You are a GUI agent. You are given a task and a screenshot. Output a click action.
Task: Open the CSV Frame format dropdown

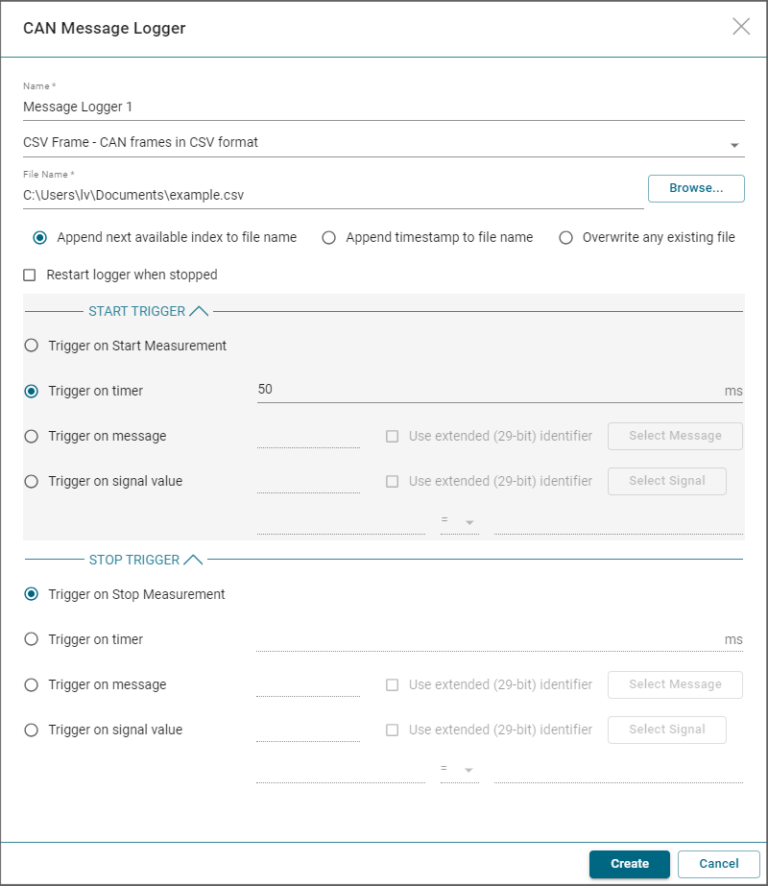[x=735, y=145]
